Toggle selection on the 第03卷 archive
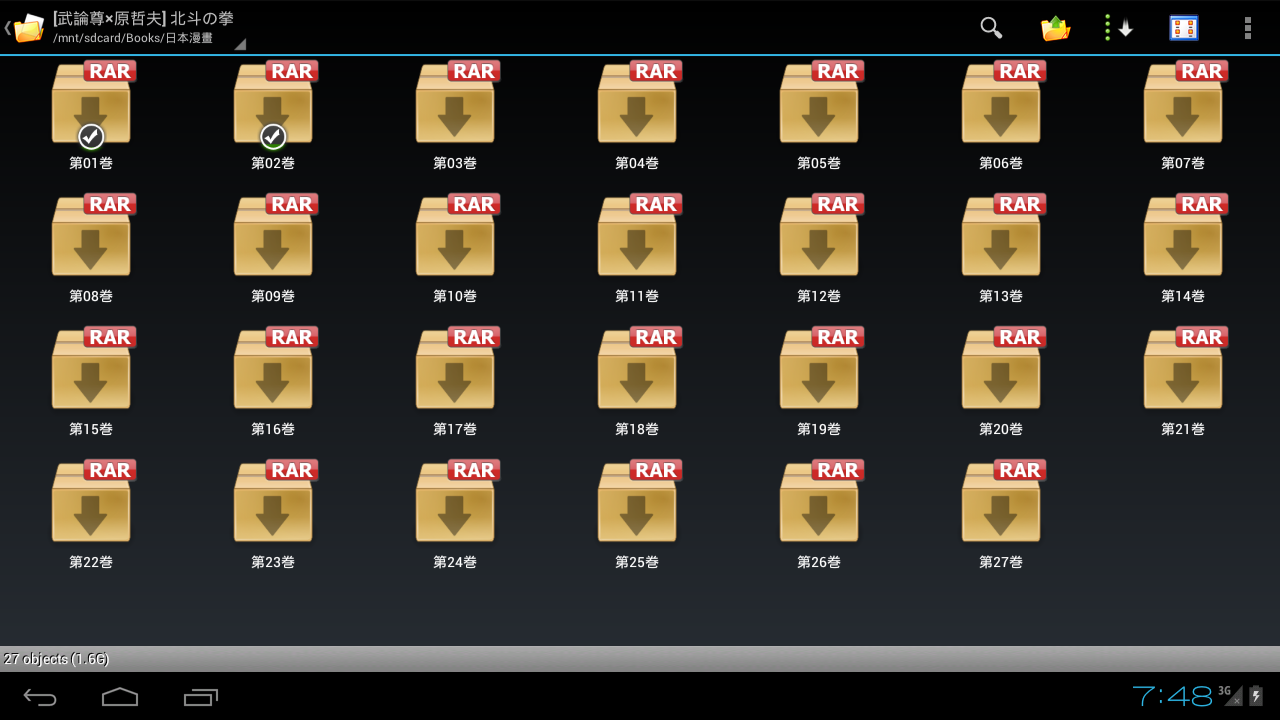The width and height of the screenshot is (1280, 720). coord(455,104)
